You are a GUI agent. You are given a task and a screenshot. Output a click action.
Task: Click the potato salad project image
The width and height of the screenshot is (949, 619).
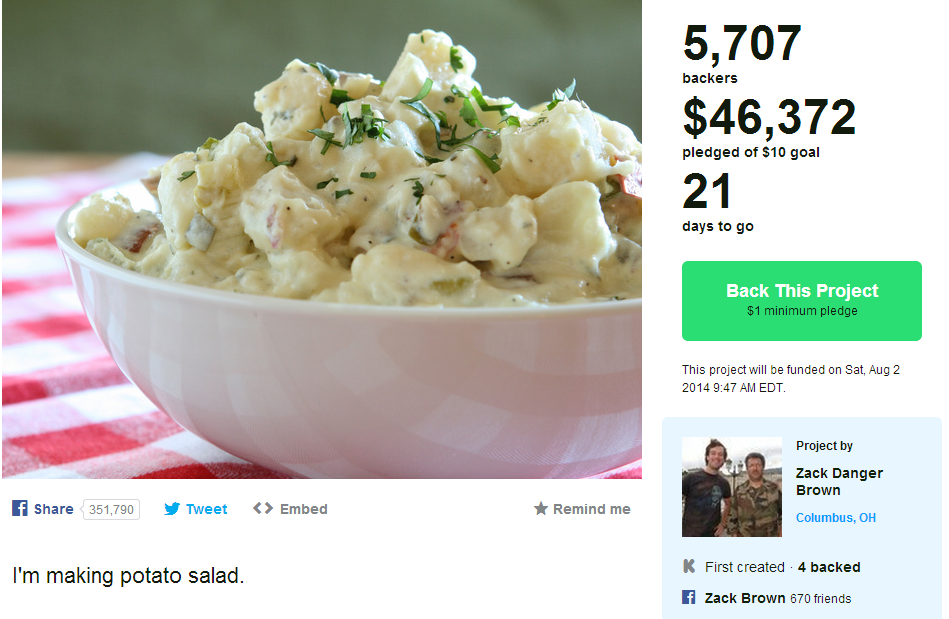coord(320,240)
